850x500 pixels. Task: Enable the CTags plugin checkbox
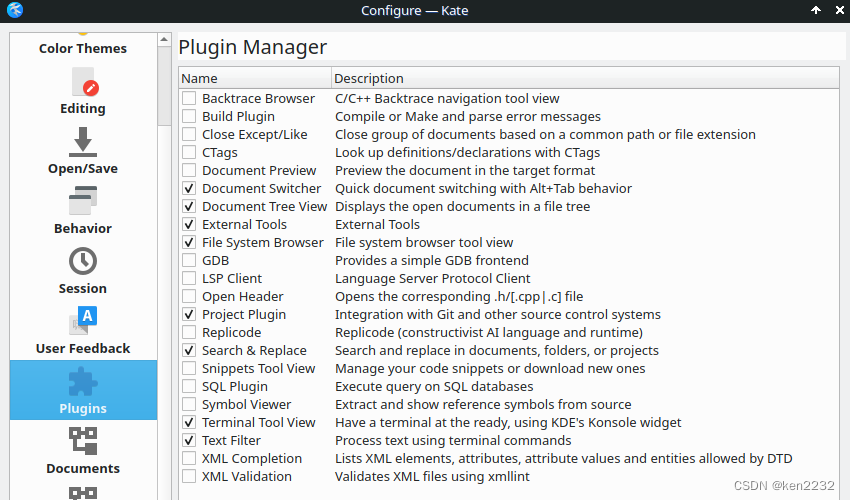pyautogui.click(x=189, y=152)
